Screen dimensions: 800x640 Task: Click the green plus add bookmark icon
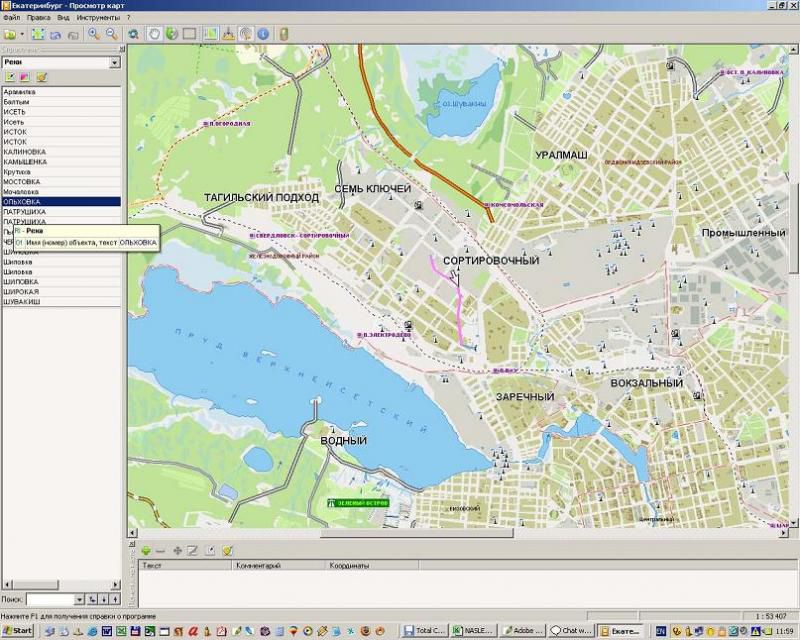(x=146, y=550)
